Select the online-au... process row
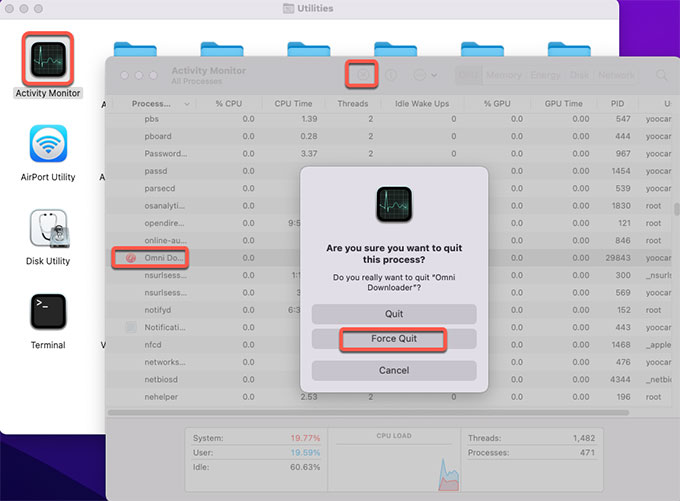 pos(390,240)
